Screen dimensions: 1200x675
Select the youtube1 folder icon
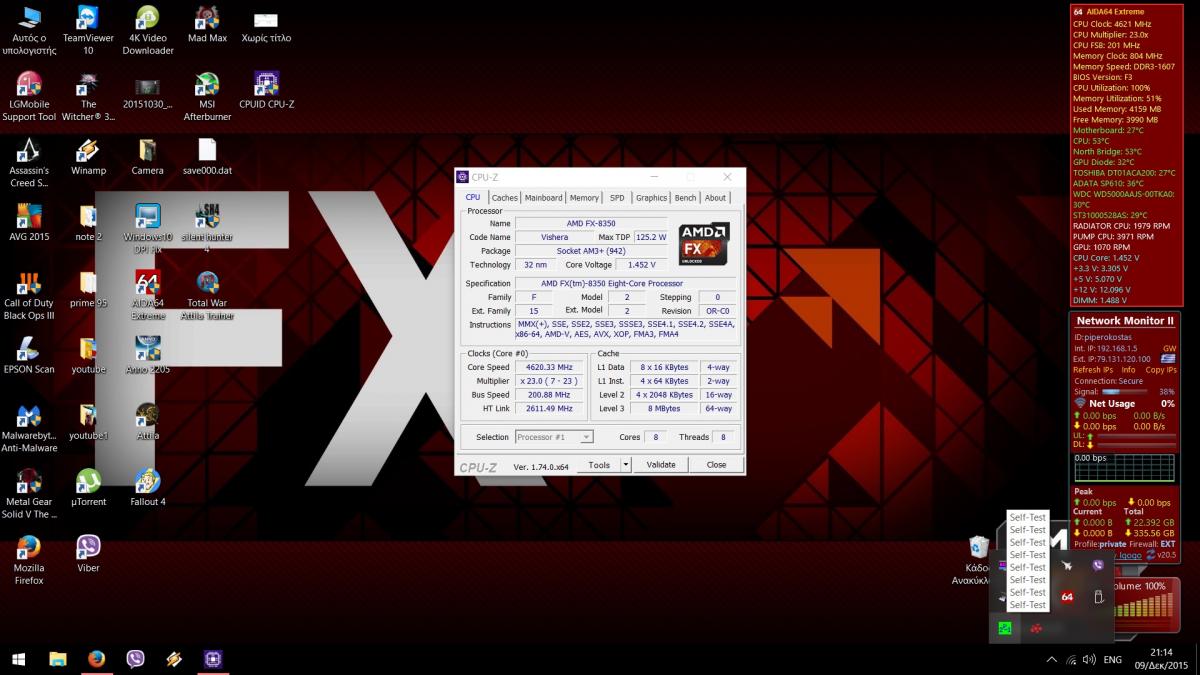[x=88, y=420]
